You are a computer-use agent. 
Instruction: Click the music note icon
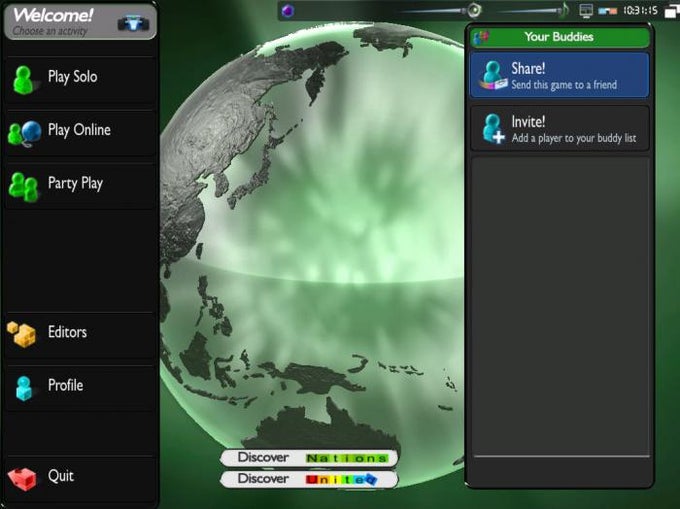[x=565, y=10]
